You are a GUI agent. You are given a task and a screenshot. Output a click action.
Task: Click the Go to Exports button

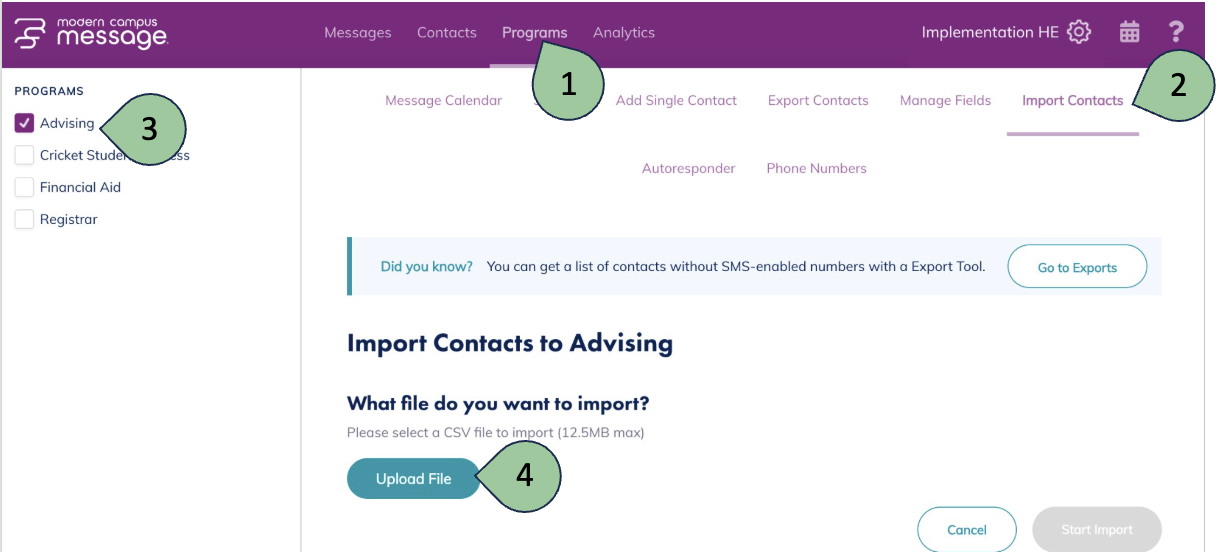(1077, 267)
